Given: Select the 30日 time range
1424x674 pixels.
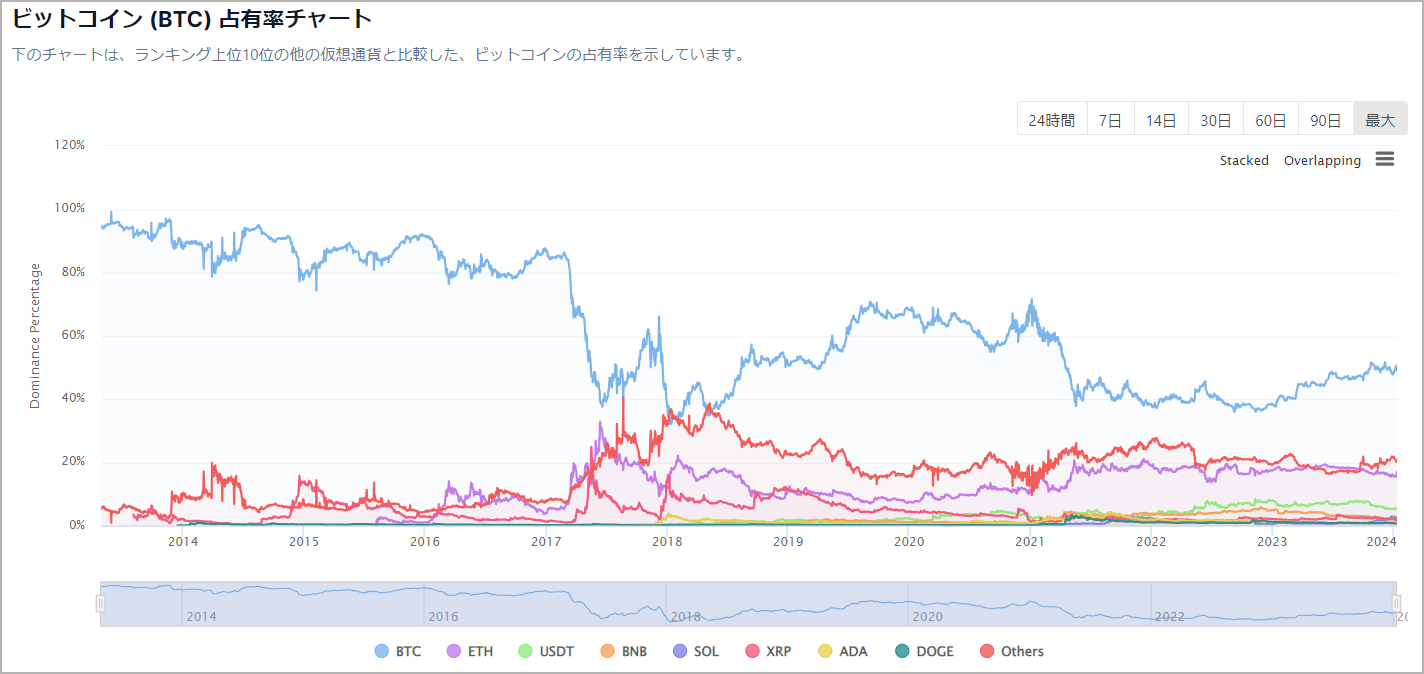Looking at the screenshot, I should click(1215, 118).
